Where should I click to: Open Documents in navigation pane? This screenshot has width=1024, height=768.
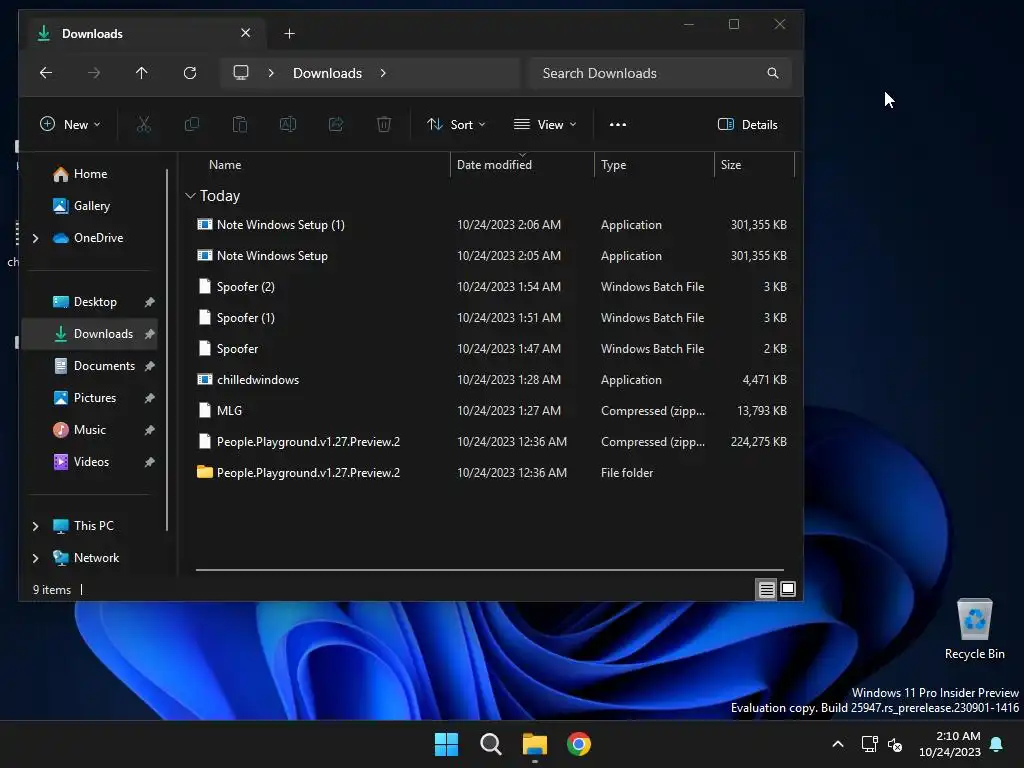[104, 366]
